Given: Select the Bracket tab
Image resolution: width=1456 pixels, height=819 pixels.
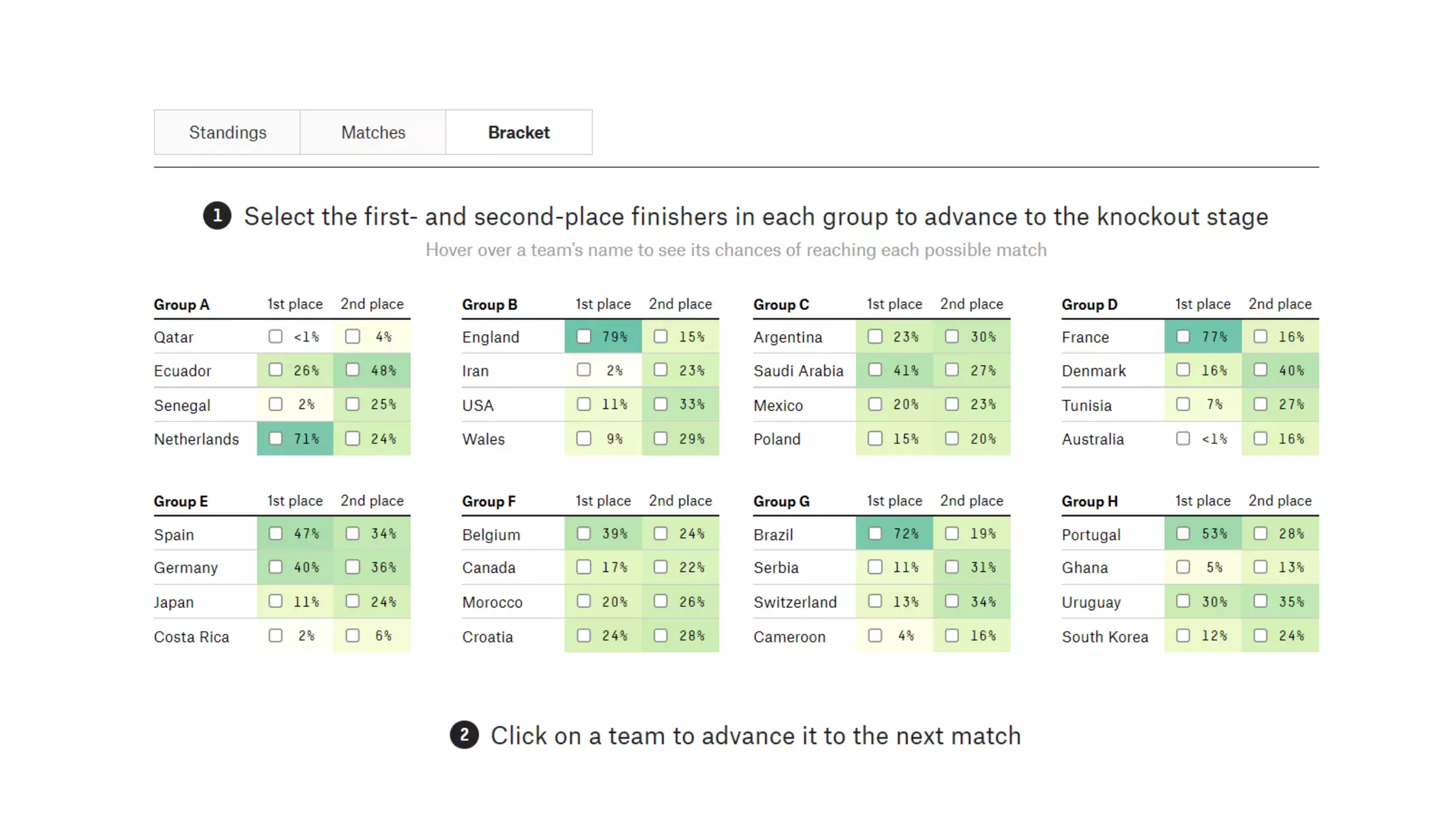Looking at the screenshot, I should [518, 132].
